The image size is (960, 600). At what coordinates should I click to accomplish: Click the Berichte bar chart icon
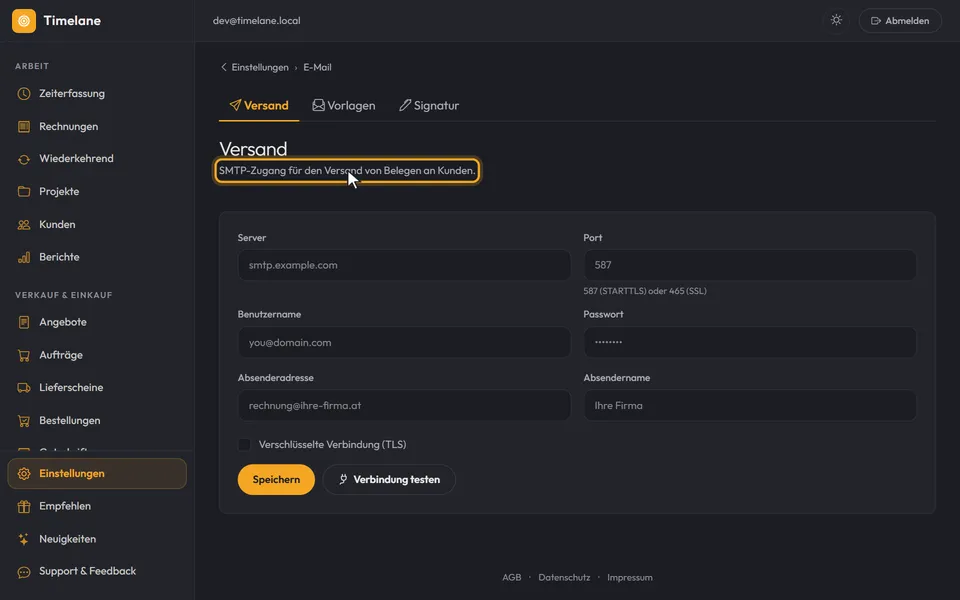24,257
